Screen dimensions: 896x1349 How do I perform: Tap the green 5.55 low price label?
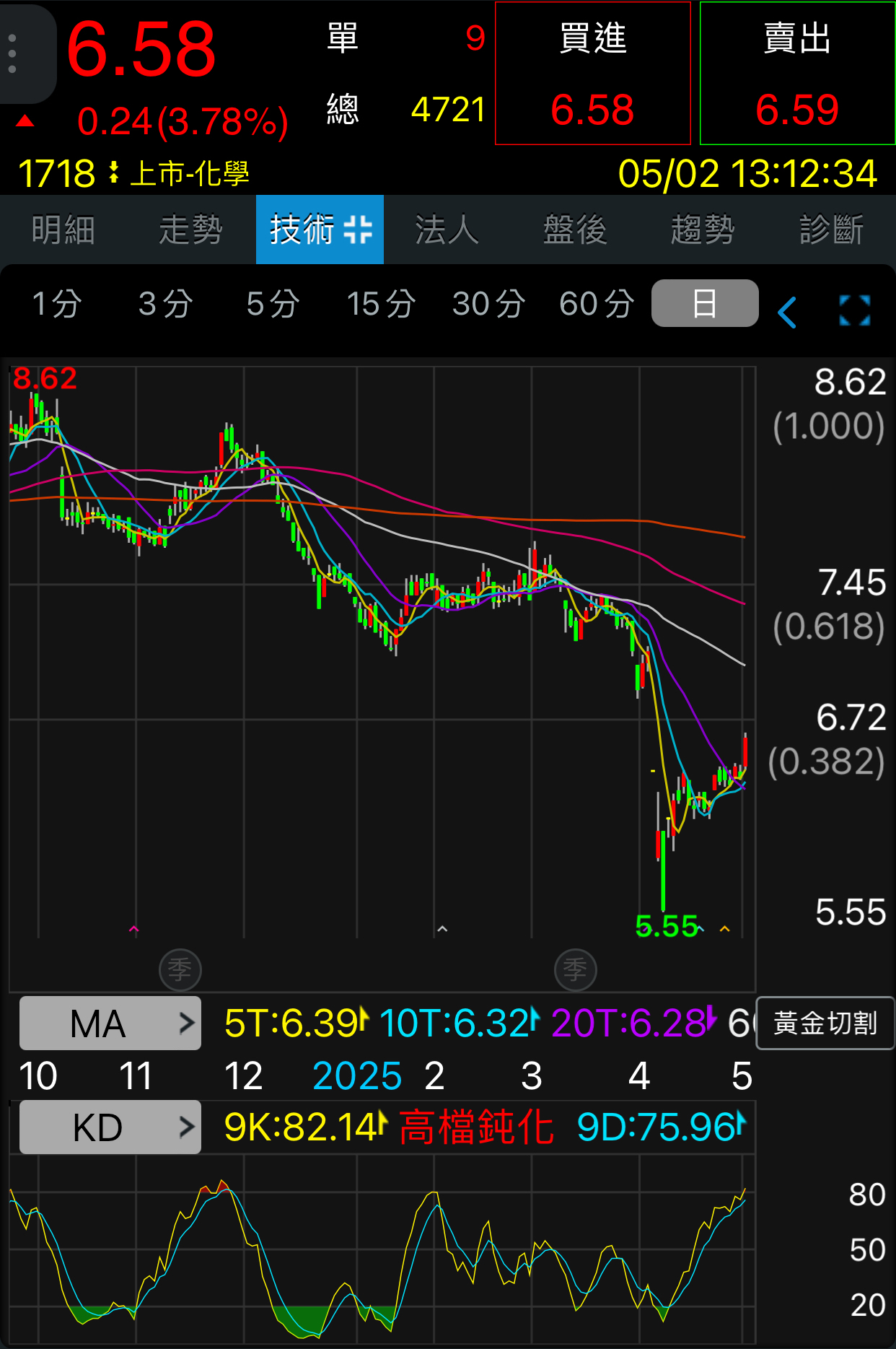(x=667, y=926)
